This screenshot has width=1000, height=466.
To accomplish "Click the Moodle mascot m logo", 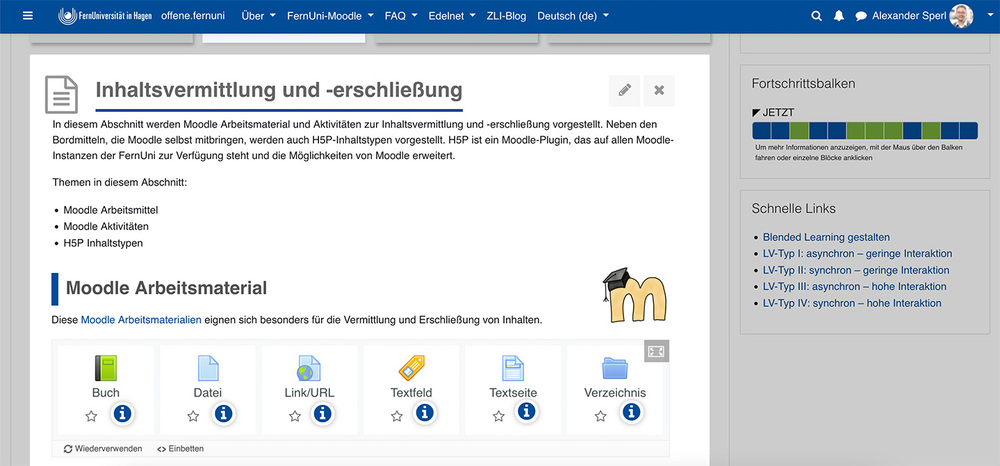I will point(636,295).
